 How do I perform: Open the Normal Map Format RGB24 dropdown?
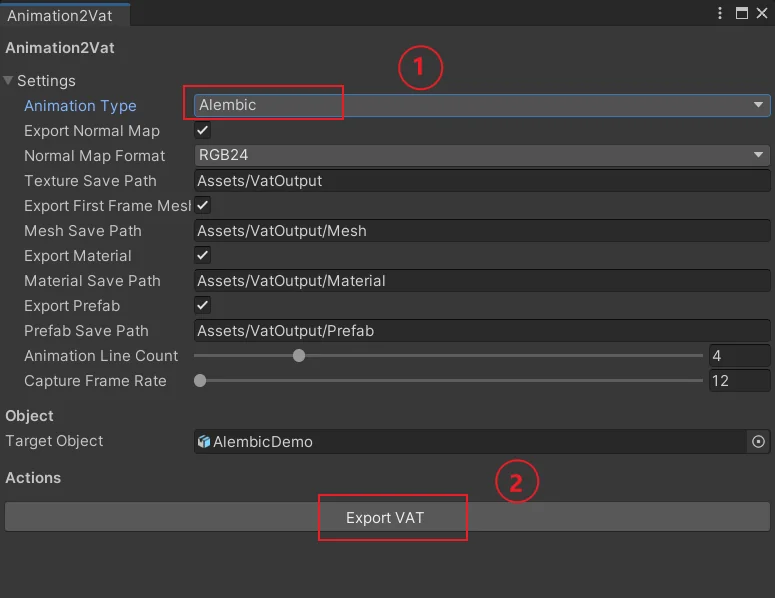pyautogui.click(x=482, y=155)
